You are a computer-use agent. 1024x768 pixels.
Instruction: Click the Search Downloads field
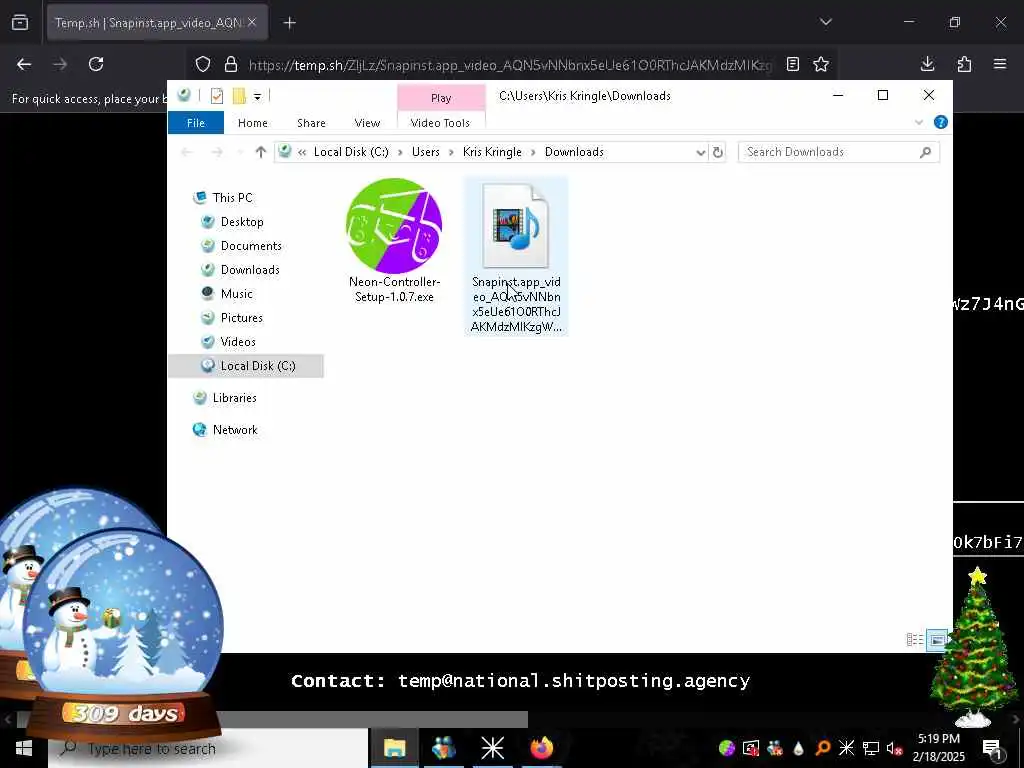coord(839,152)
